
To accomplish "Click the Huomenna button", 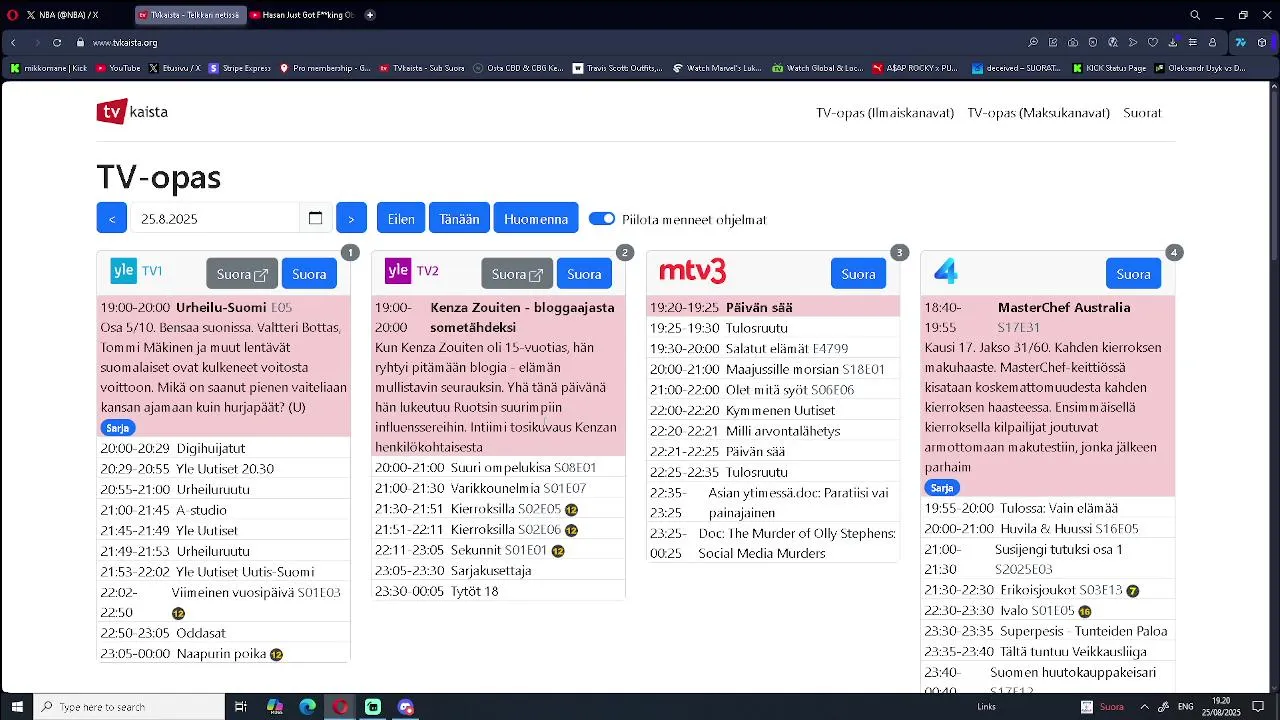I will click(x=536, y=218).
